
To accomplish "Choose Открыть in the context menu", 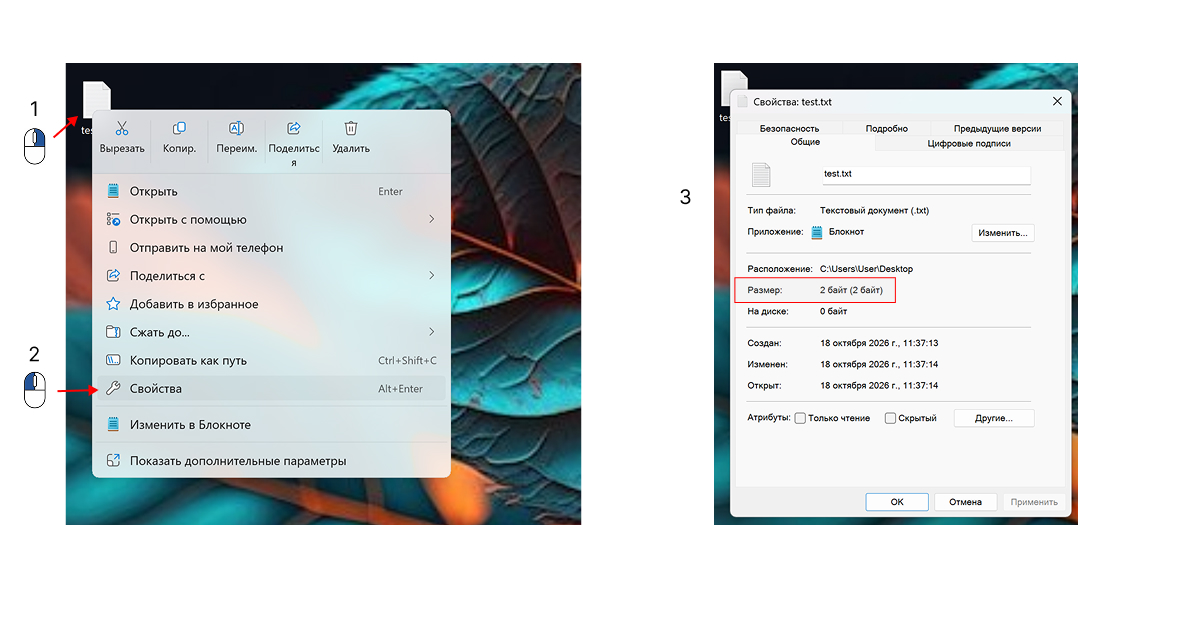I will (x=271, y=191).
